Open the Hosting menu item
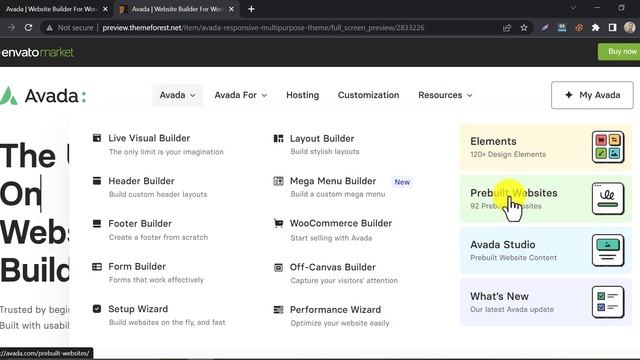640x360 pixels. (x=302, y=95)
